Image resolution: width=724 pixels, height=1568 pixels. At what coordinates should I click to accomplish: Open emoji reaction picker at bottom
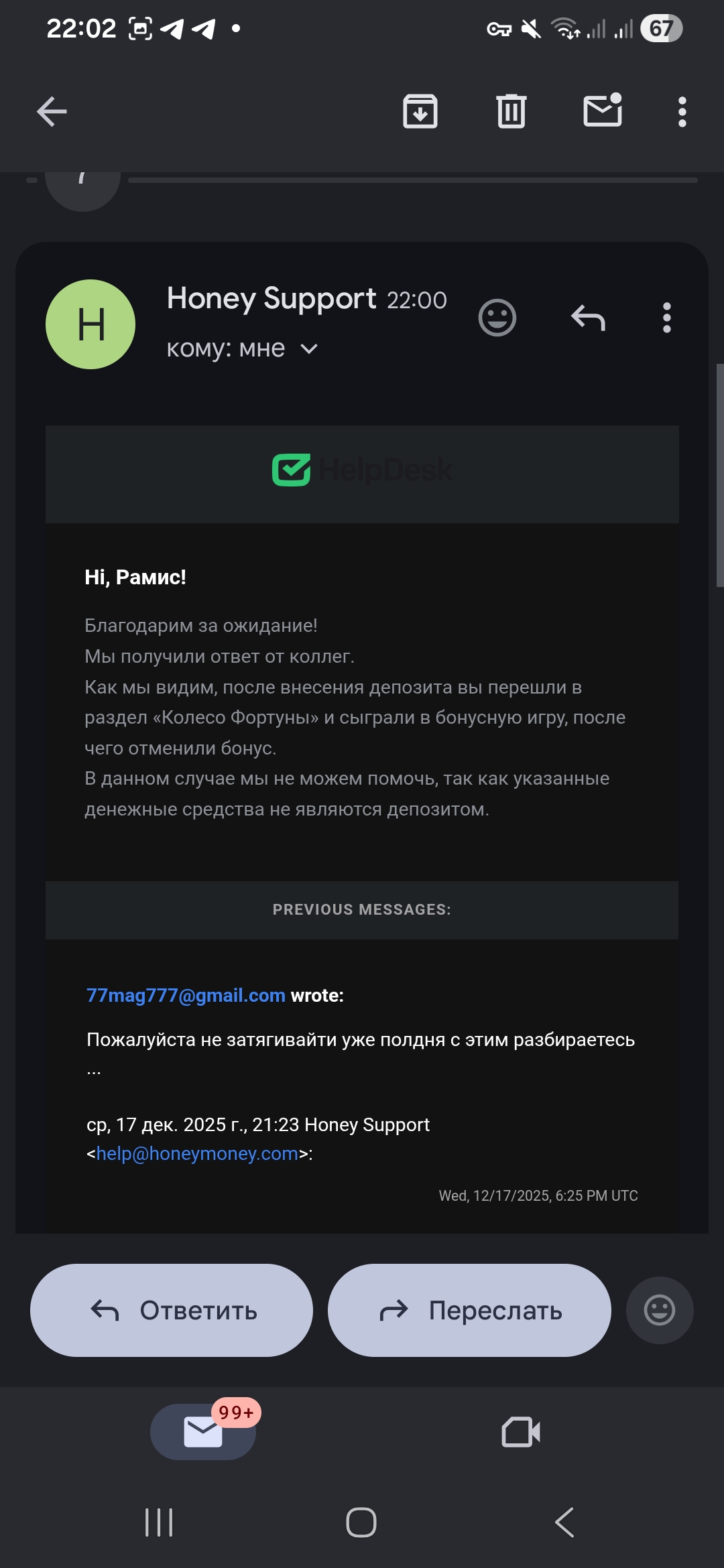click(660, 1310)
